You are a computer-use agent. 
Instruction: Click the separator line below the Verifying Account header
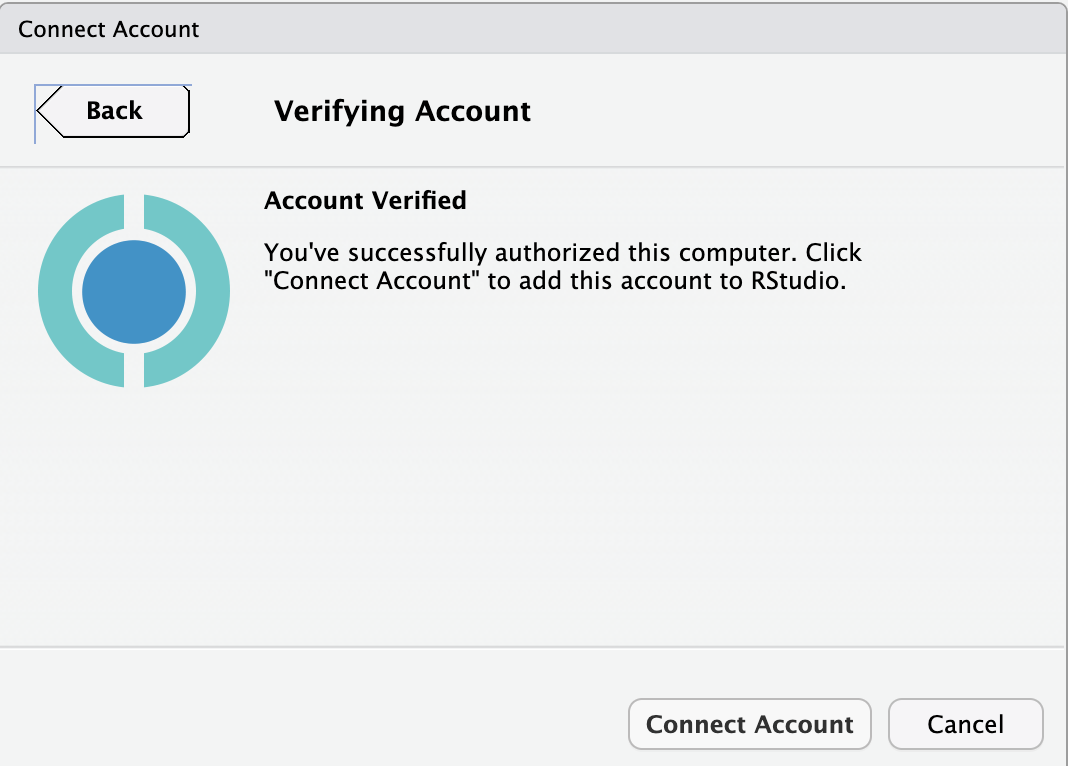click(x=534, y=166)
